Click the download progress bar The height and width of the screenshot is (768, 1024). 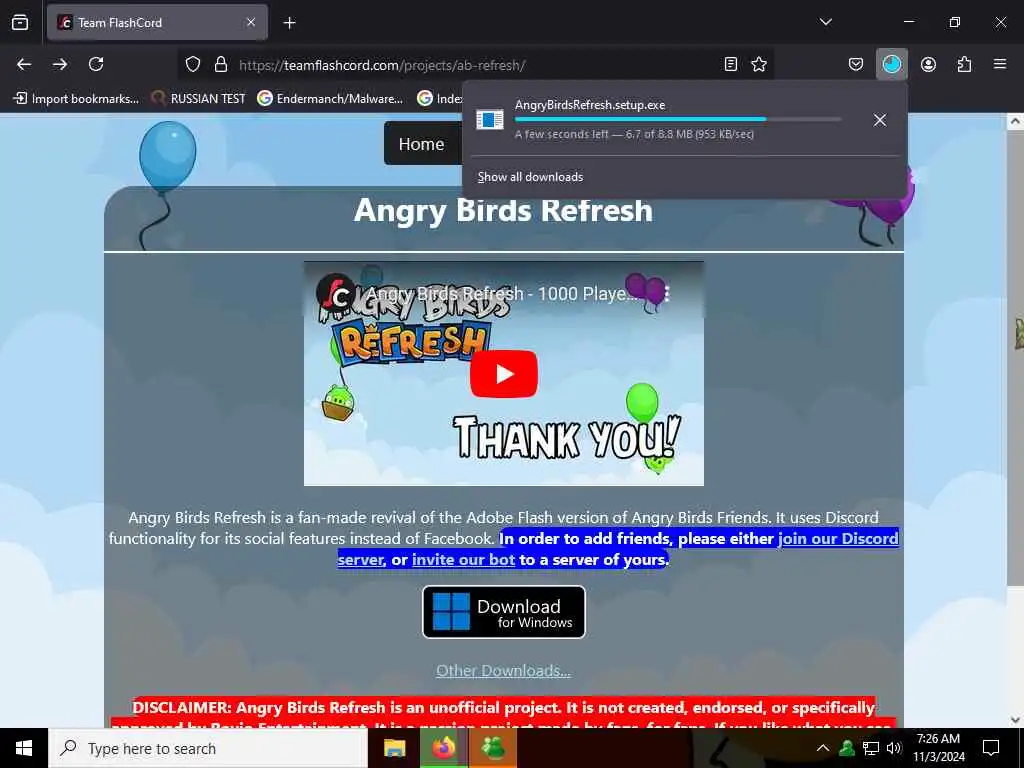click(x=677, y=120)
